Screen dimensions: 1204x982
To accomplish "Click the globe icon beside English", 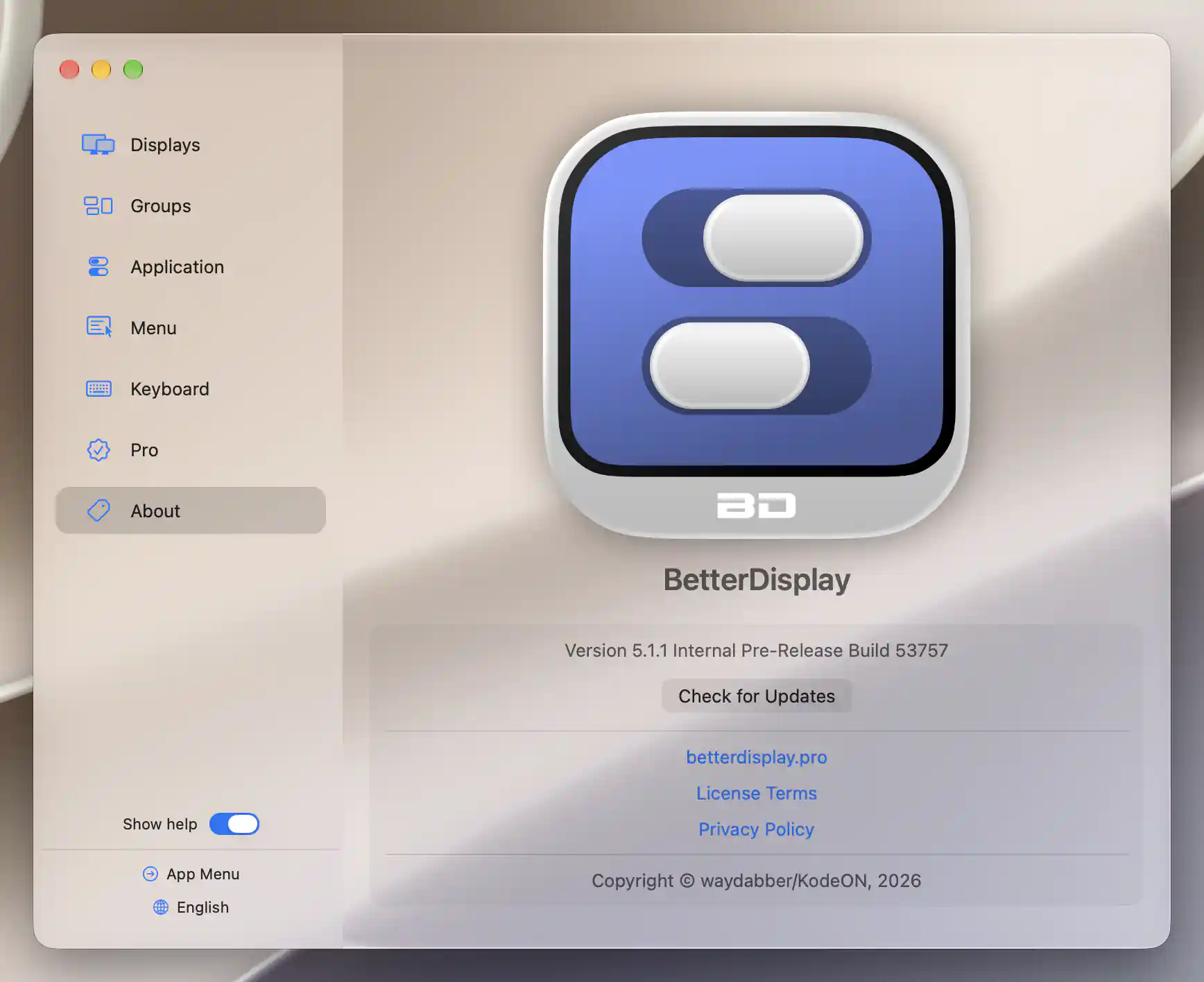I will coord(160,907).
